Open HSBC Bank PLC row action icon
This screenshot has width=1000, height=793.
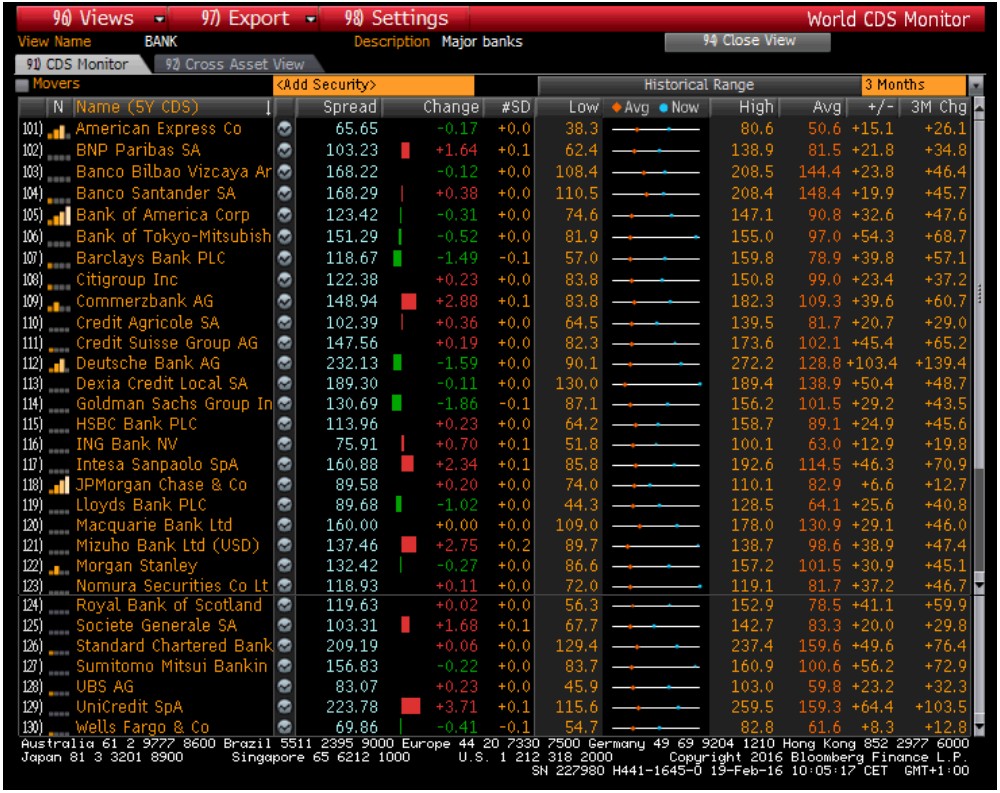click(x=284, y=424)
